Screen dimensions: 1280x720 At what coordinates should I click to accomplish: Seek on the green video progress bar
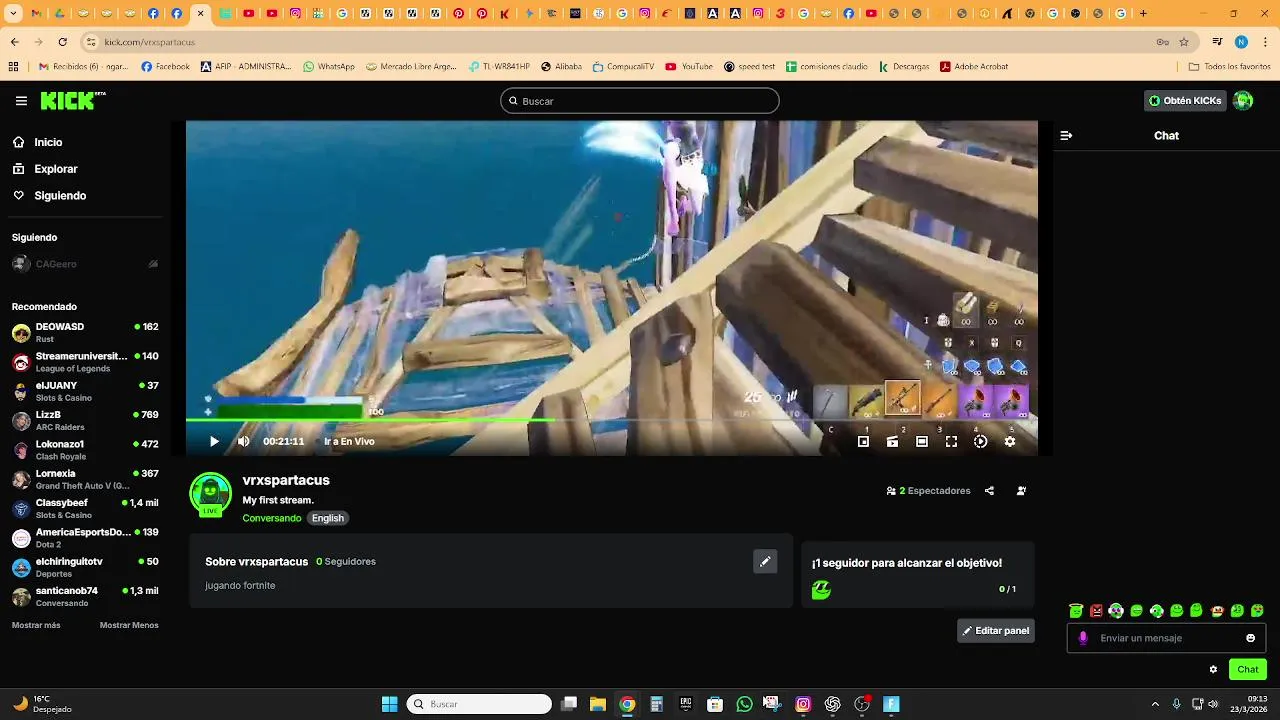611,420
